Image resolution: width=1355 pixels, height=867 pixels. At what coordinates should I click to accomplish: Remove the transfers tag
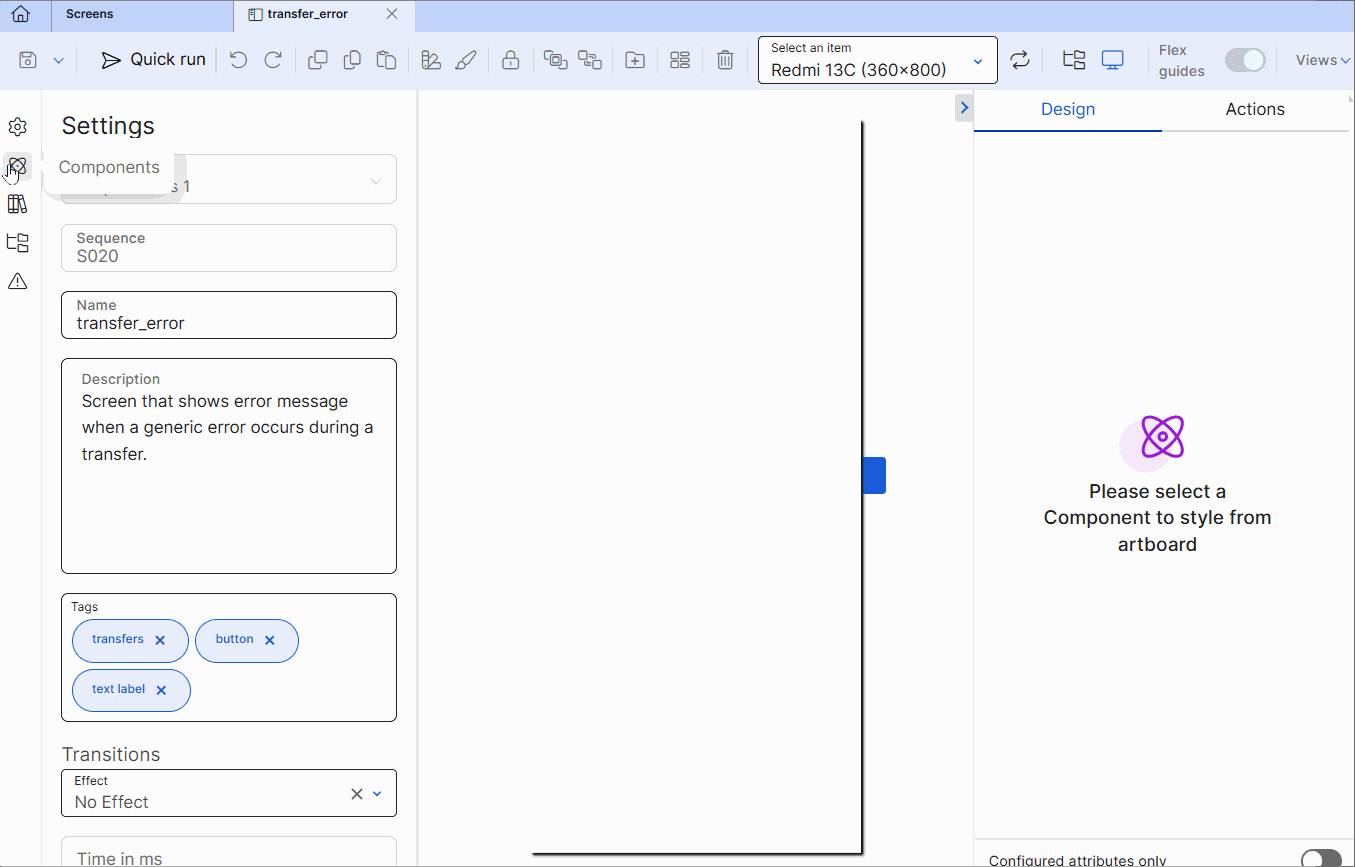pyautogui.click(x=163, y=640)
